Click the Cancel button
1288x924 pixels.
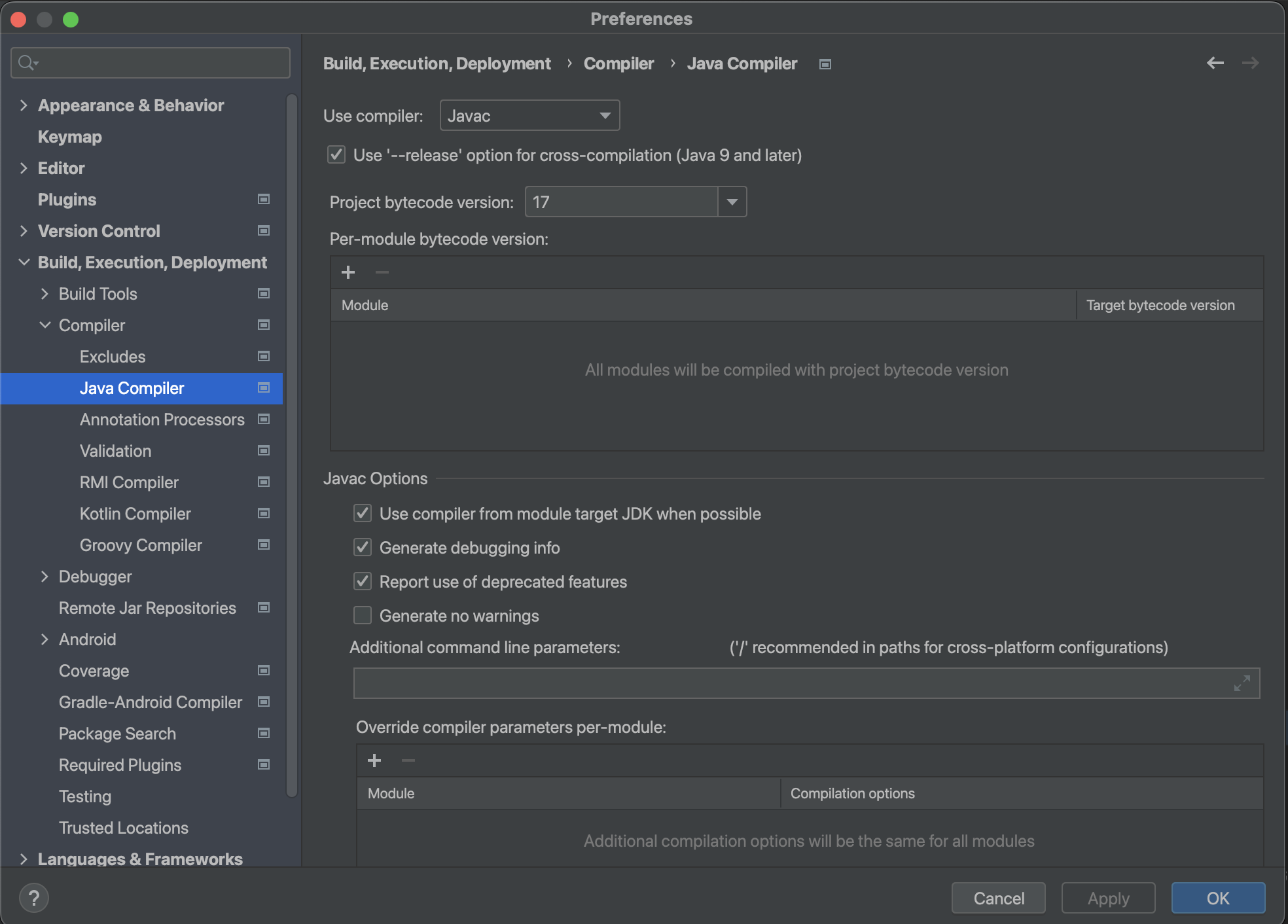(x=998, y=898)
